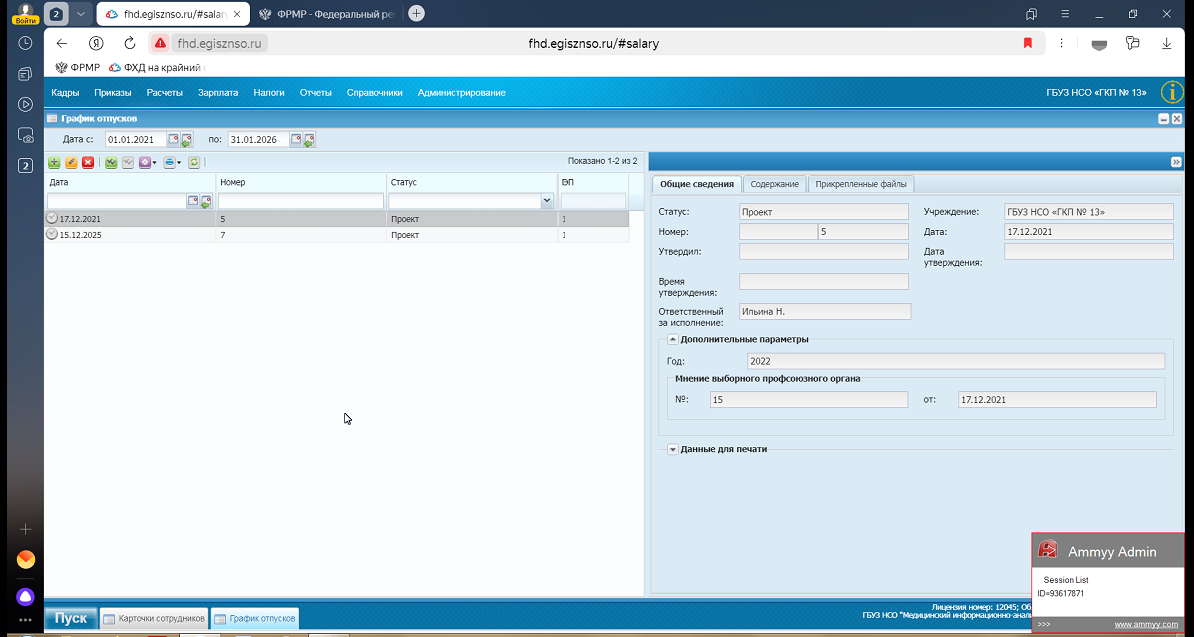Switch to the Содержание tab
The width and height of the screenshot is (1194, 637).
click(x=774, y=184)
